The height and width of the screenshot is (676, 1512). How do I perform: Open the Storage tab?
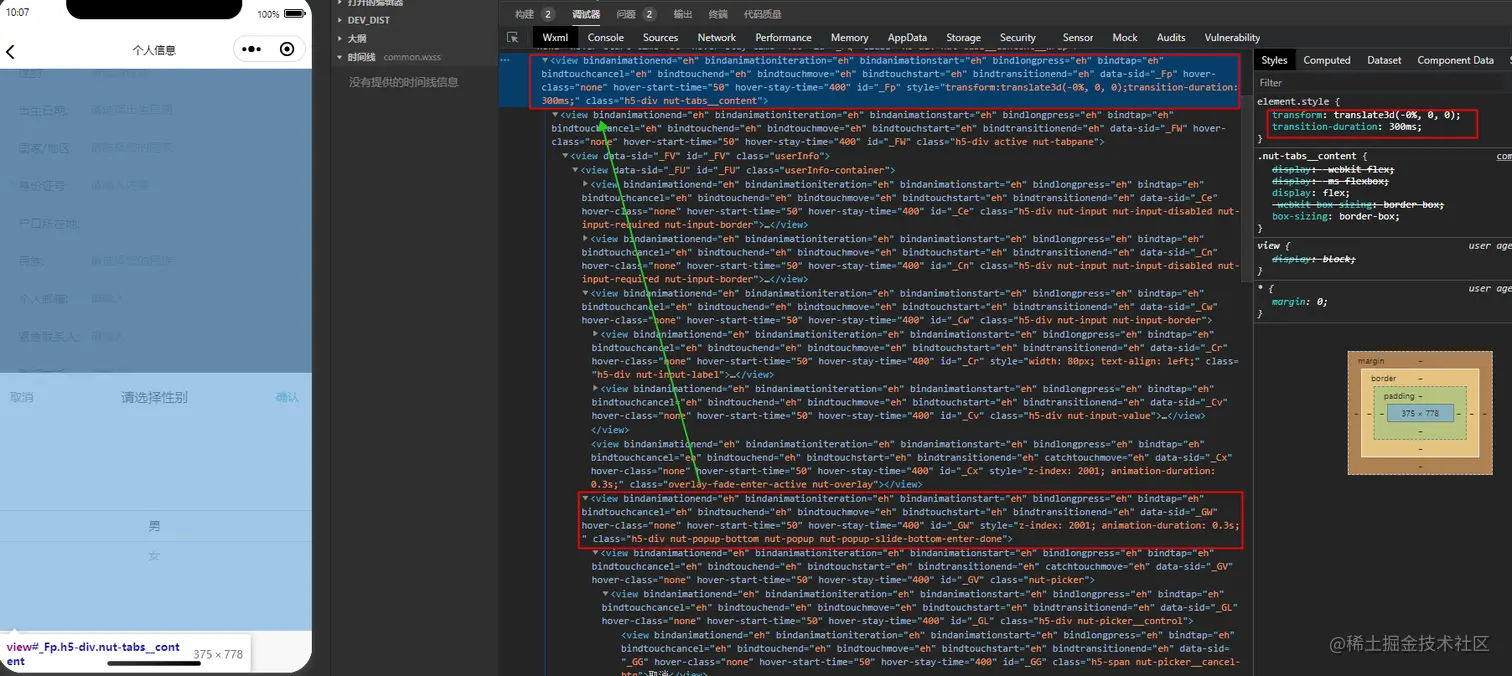click(964, 37)
